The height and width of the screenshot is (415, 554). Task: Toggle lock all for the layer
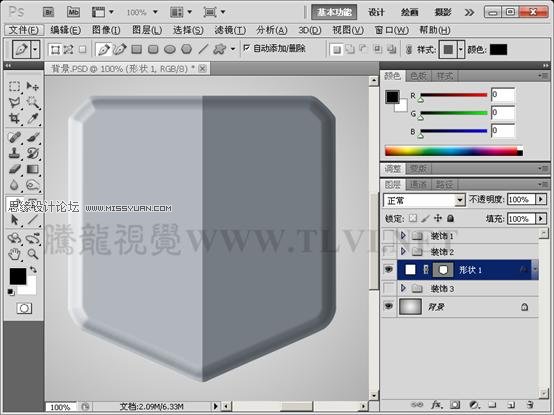point(450,219)
